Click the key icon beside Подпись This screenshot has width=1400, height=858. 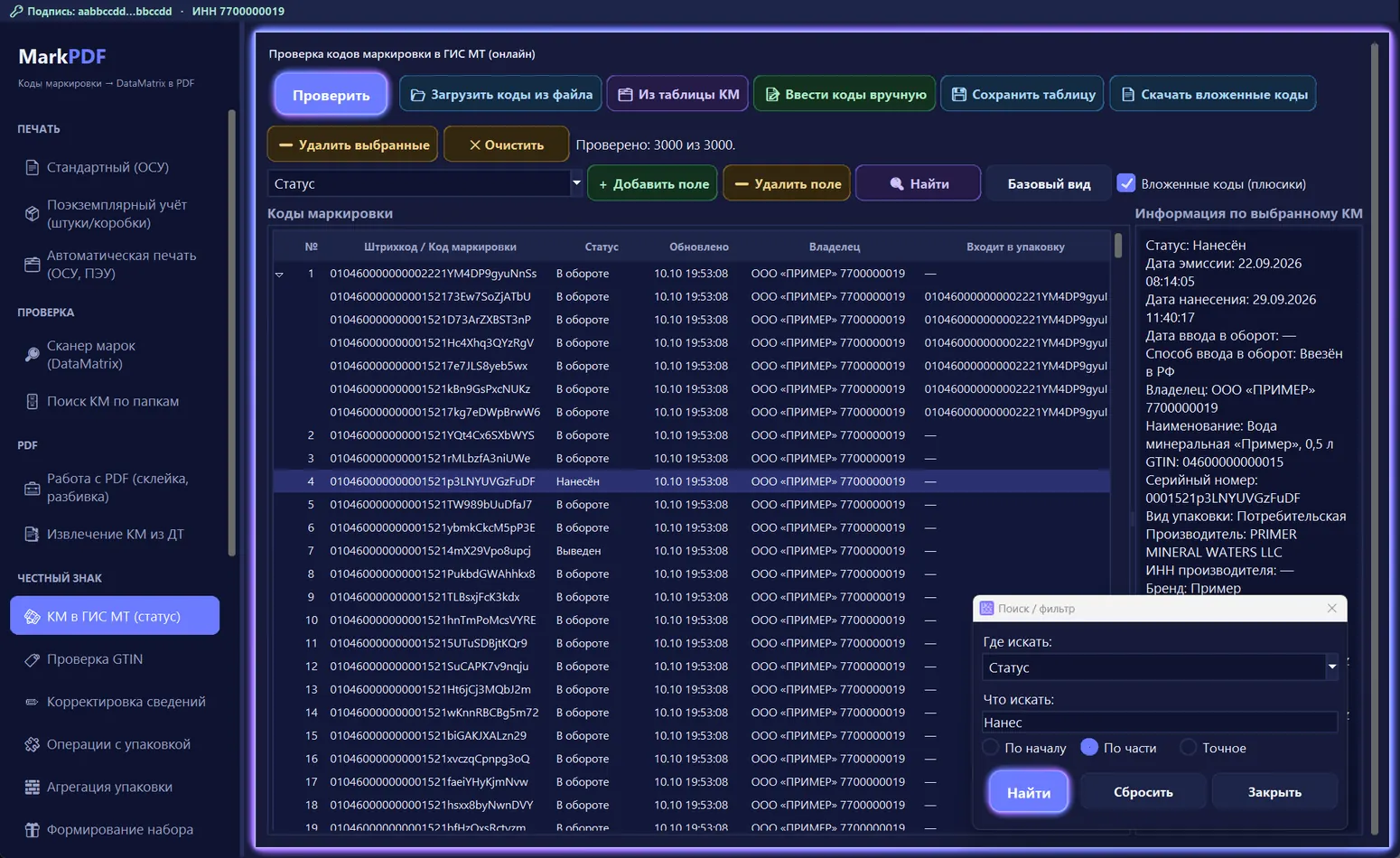15,12
